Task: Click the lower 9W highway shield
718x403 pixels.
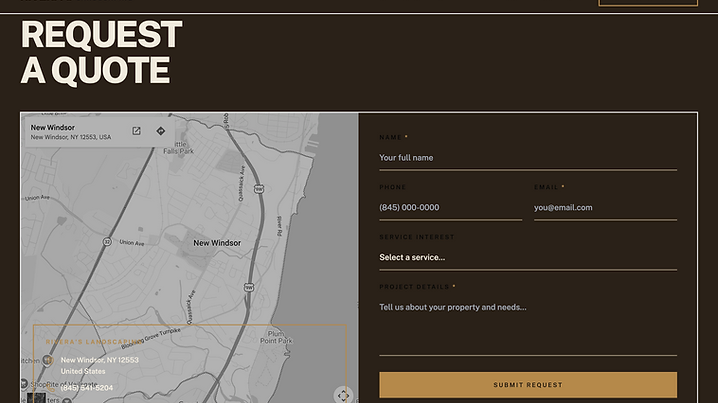Action: point(249,287)
